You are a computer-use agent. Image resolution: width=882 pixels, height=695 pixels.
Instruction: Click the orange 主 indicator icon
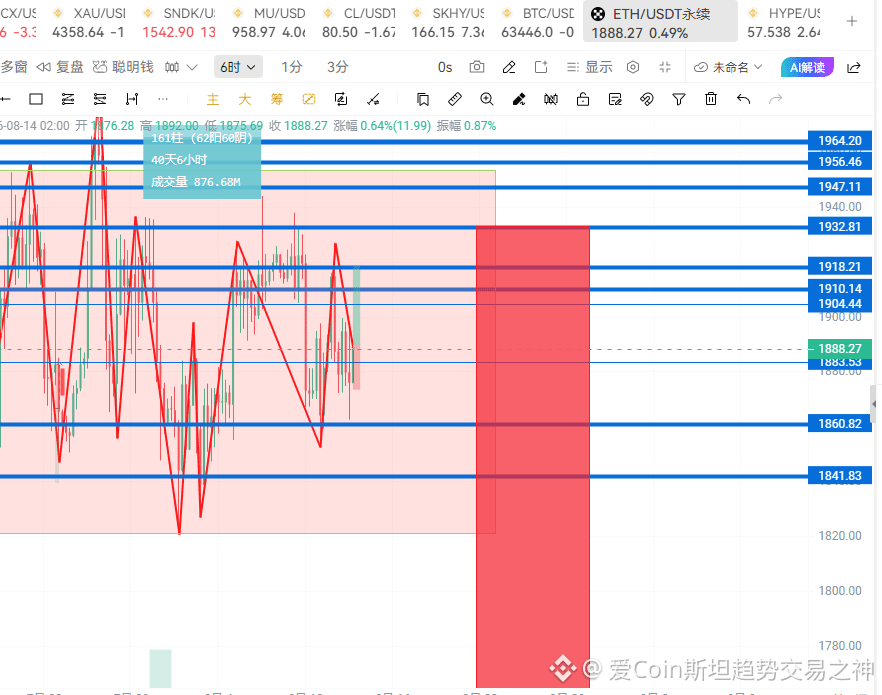point(213,100)
